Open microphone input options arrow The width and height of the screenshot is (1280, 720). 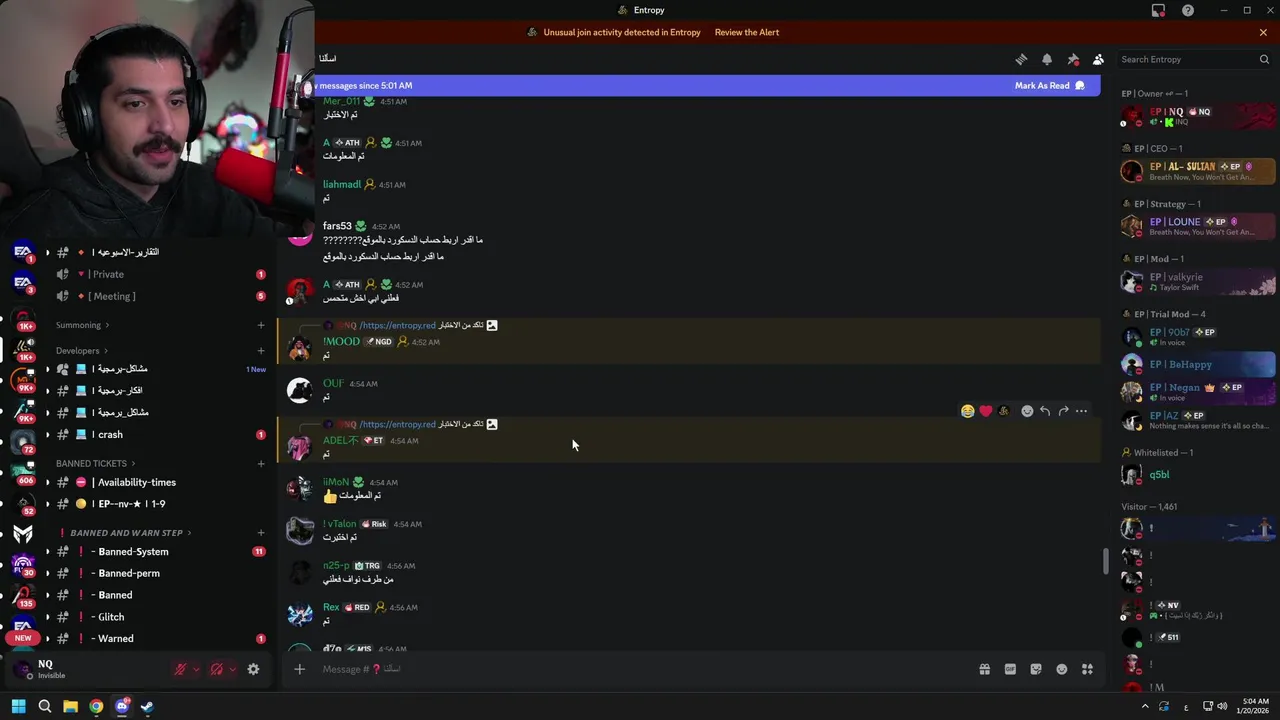pos(196,670)
